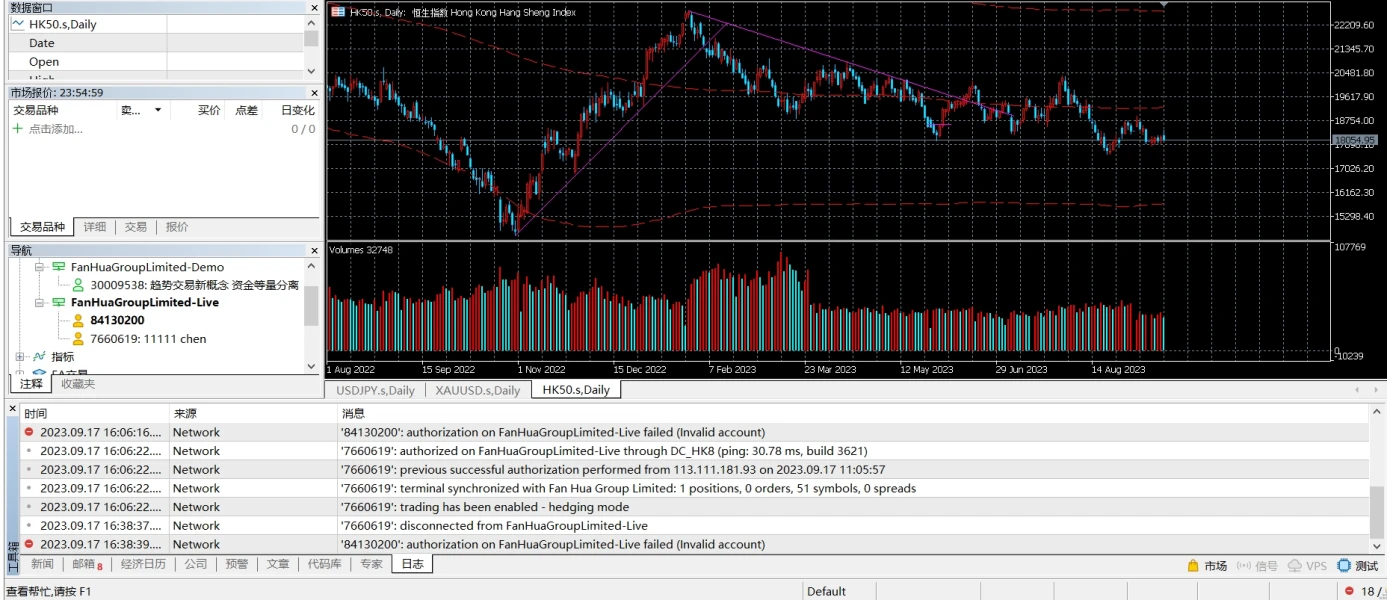Switch to the 邮箱 mailbox tab
Image resolution: width=1387 pixels, height=600 pixels.
tap(87, 564)
